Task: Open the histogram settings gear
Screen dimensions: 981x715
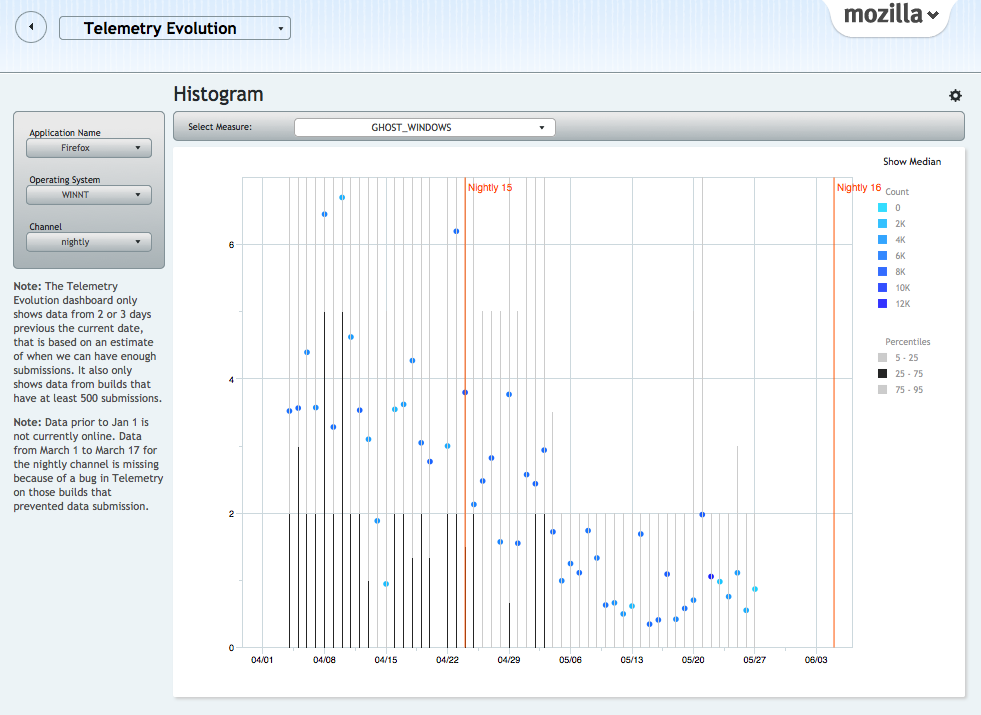Action: tap(955, 95)
